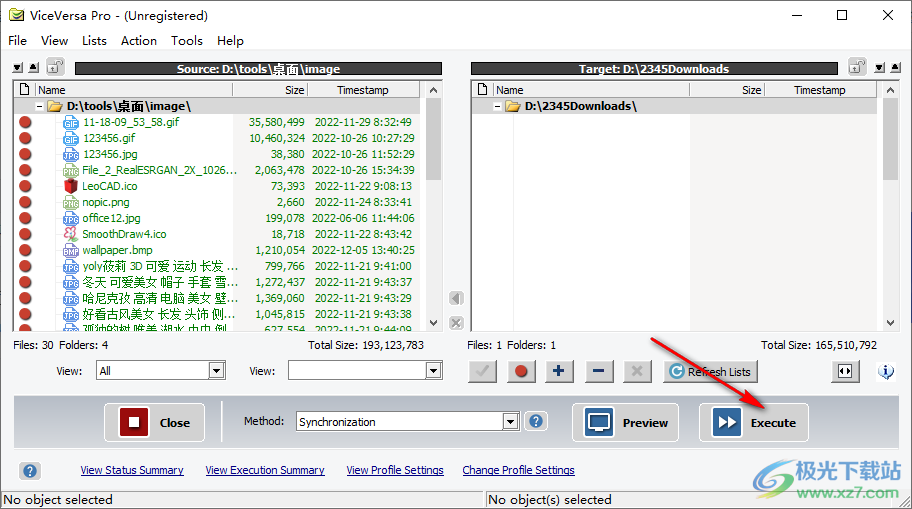Click the source list vertical scrollbar thumb
912x509 pixels.
point(433,140)
